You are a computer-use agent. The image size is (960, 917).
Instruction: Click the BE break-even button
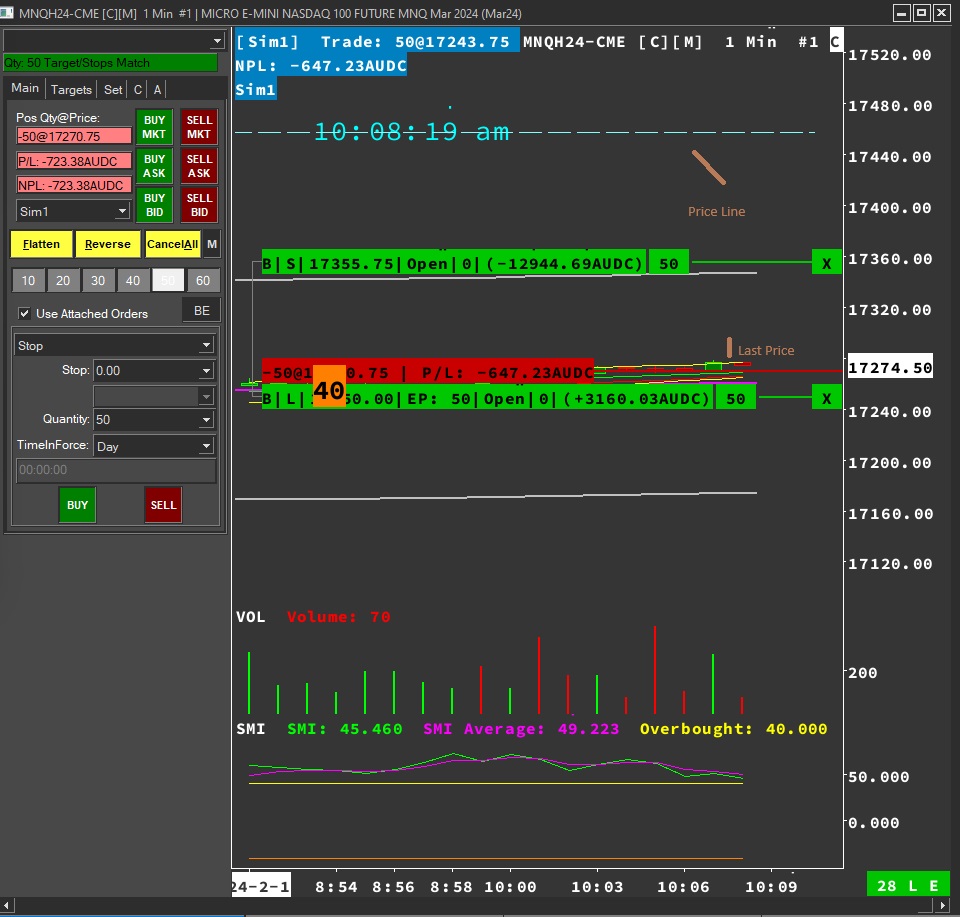(x=201, y=311)
